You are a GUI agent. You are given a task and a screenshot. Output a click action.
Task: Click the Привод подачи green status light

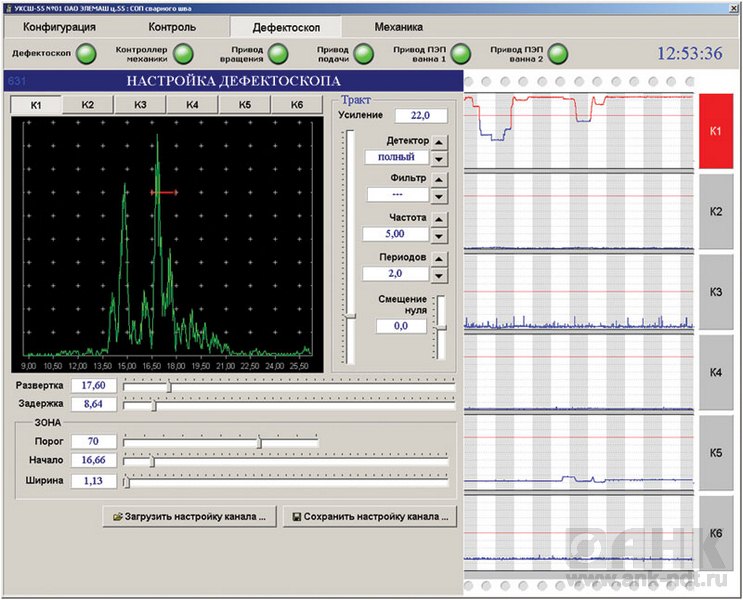coord(366,53)
